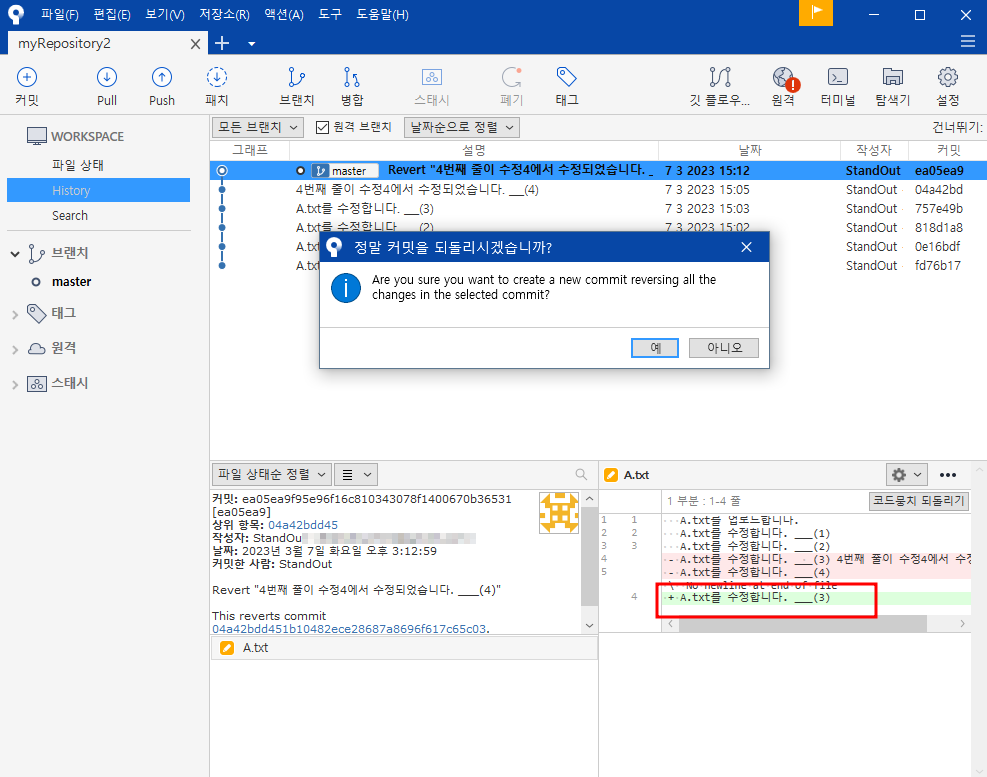Open the diff gear settings dropdown
The image size is (987, 777).
pos(907,474)
